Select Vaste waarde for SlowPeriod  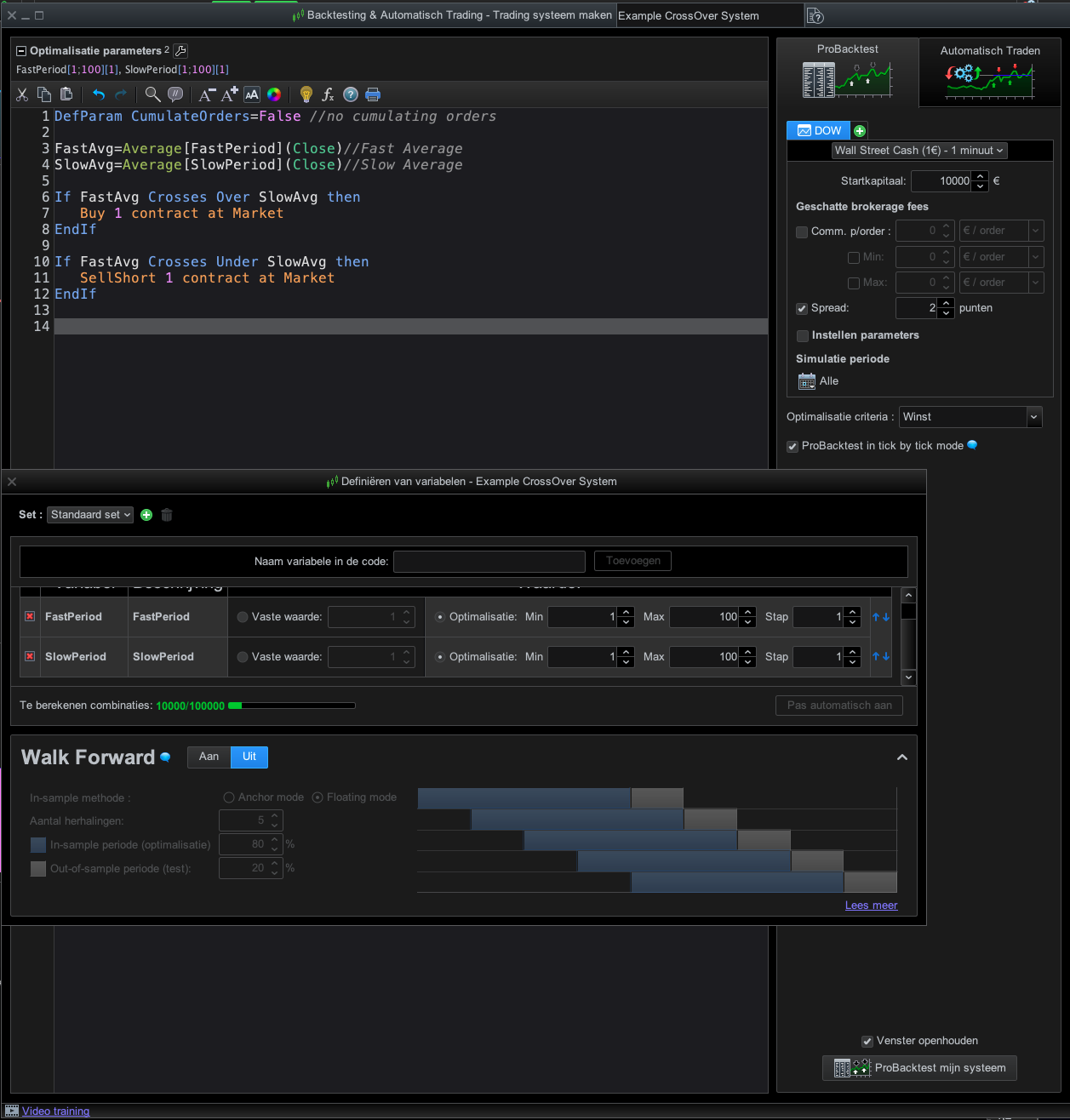coord(243,657)
